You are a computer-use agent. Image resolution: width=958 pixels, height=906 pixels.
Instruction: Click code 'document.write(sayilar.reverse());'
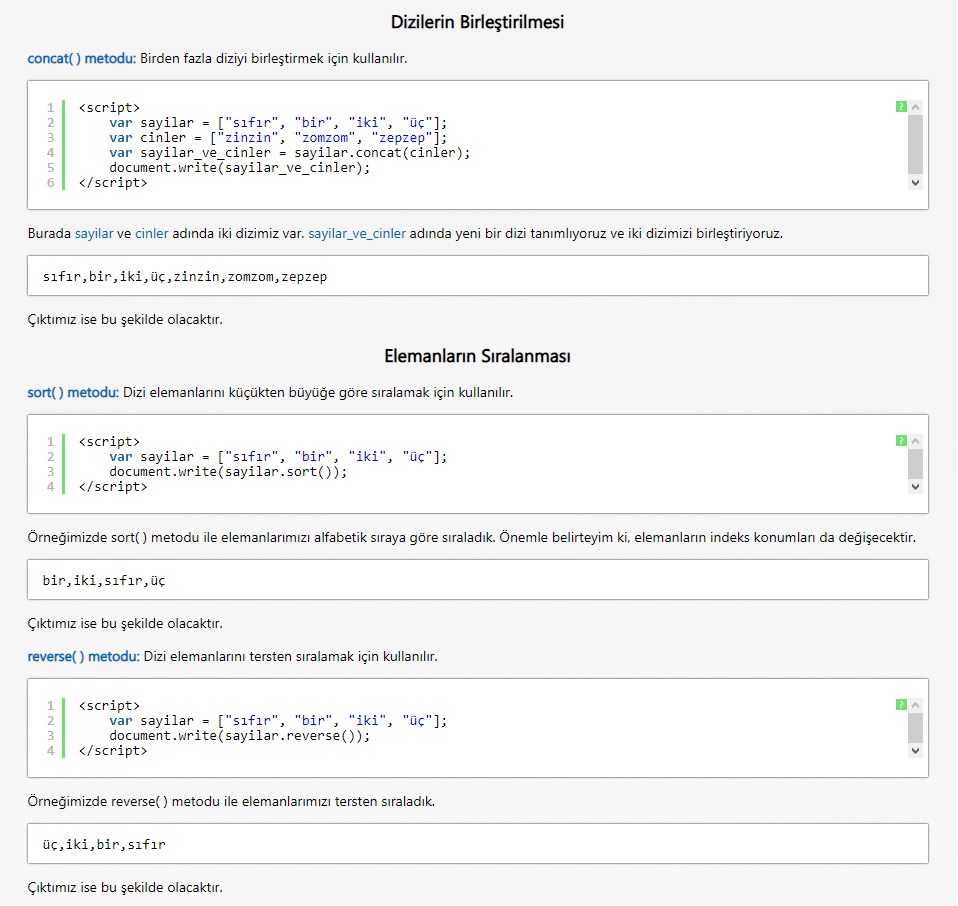240,736
